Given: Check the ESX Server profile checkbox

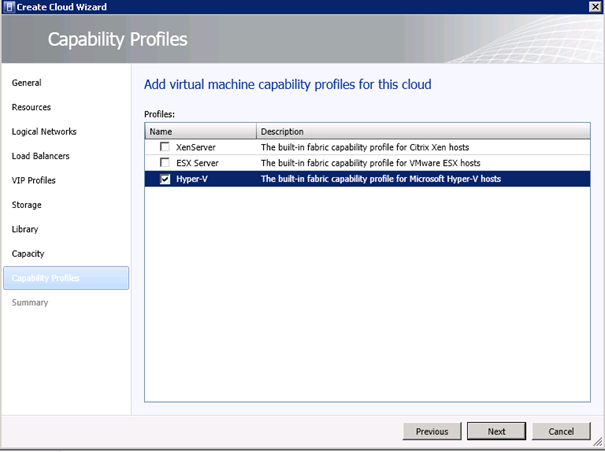Looking at the screenshot, I should coord(165,163).
